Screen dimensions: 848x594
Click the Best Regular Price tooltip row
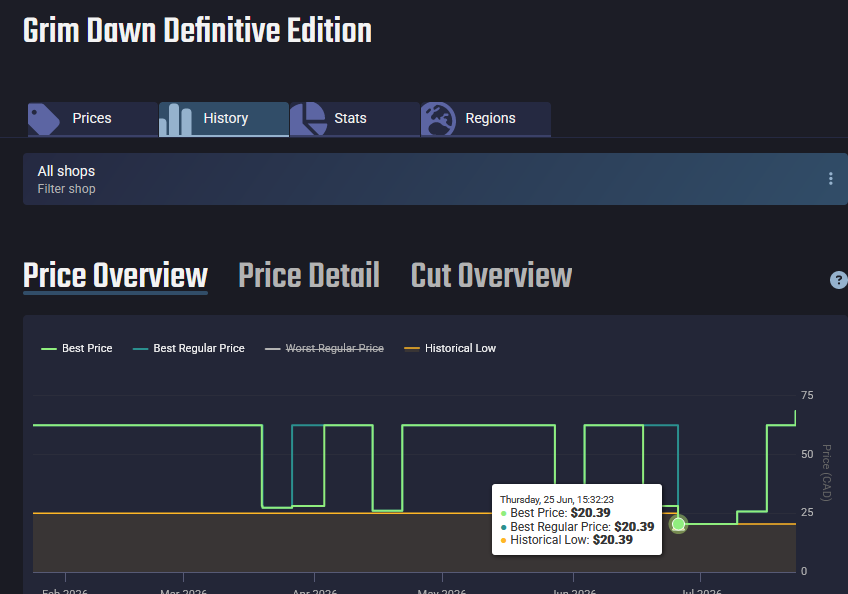[577, 526]
